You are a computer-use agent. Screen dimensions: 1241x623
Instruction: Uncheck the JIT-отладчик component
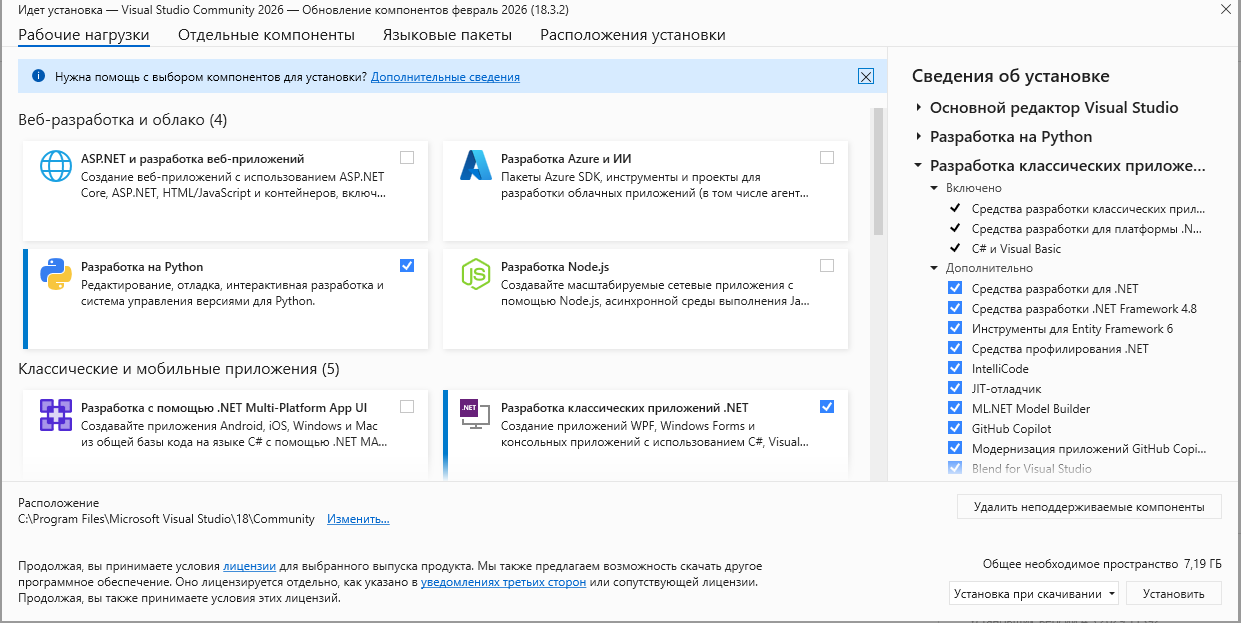(955, 388)
